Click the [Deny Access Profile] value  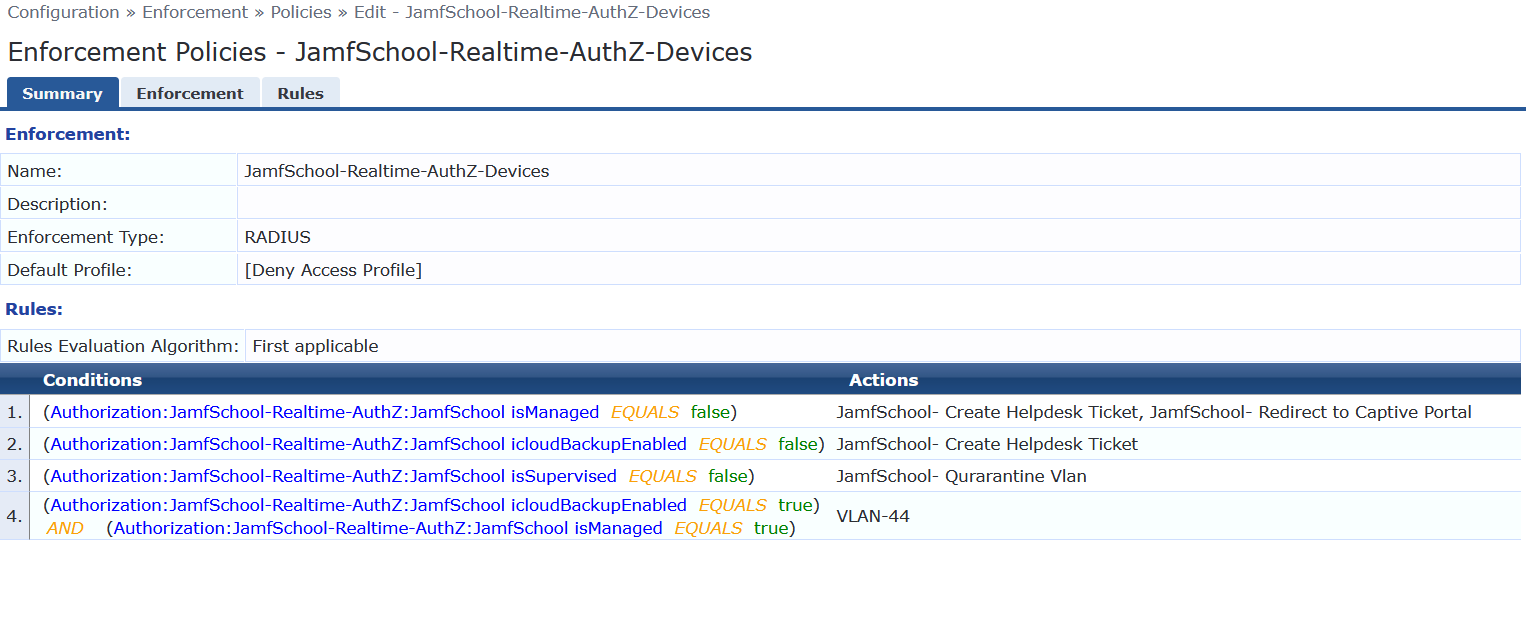point(333,270)
